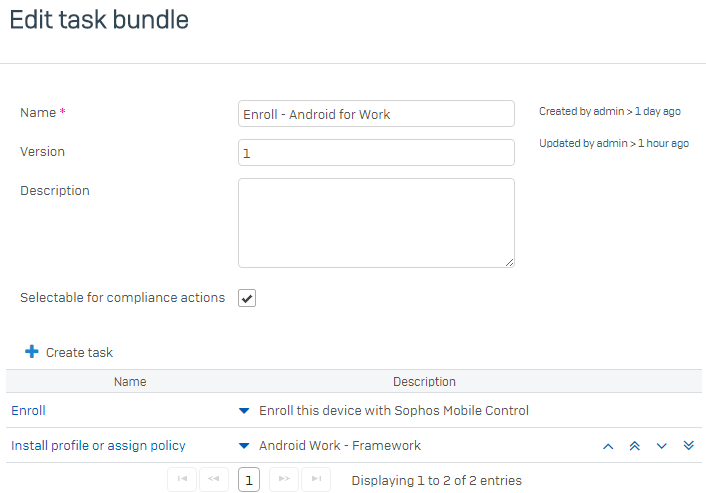The height and width of the screenshot is (493, 706).
Task: Toggle Selectable for compliance actions checkbox
Action: click(247, 298)
